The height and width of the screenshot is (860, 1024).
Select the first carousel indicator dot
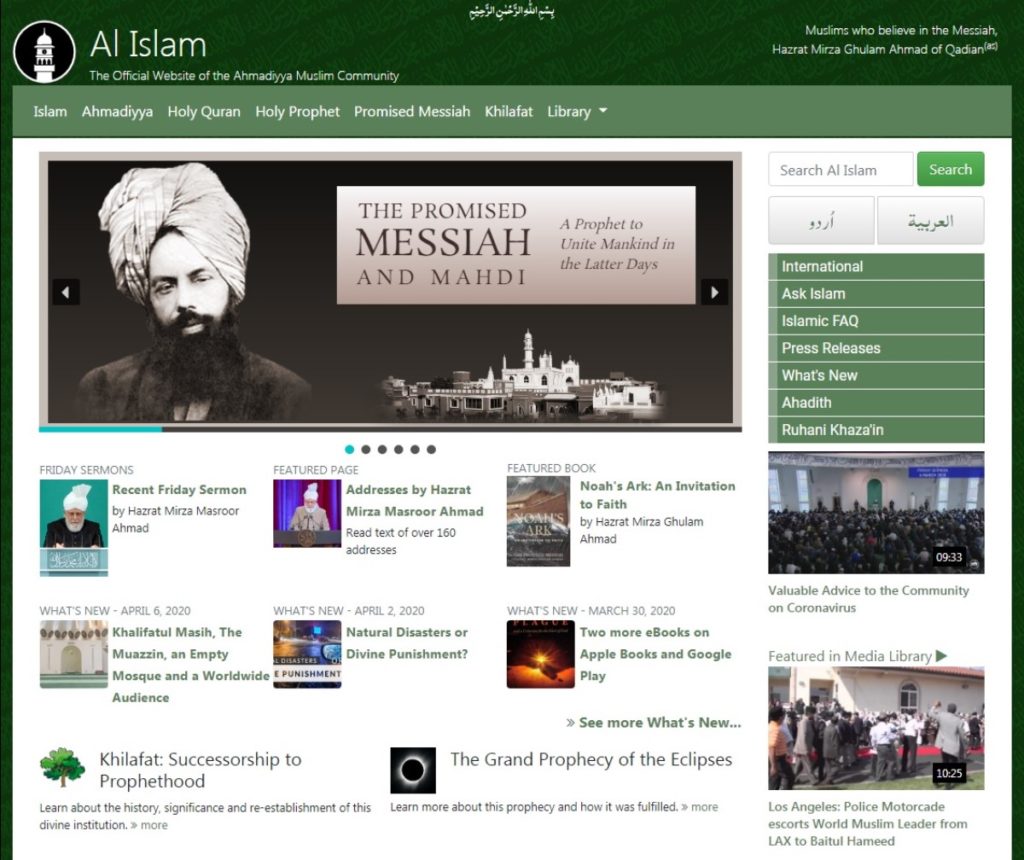350,449
